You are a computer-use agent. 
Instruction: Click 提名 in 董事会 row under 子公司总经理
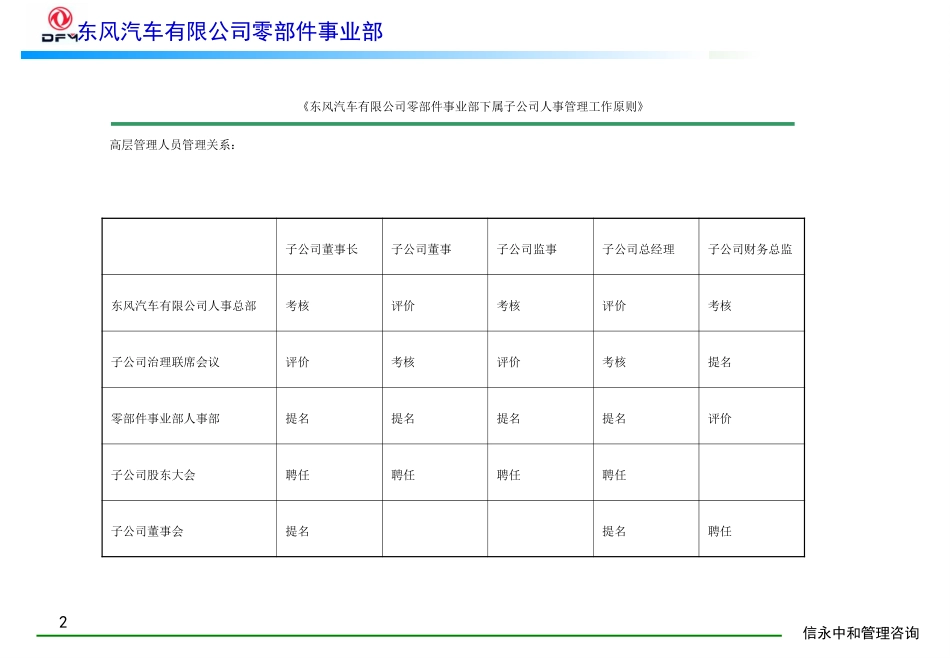point(614,531)
